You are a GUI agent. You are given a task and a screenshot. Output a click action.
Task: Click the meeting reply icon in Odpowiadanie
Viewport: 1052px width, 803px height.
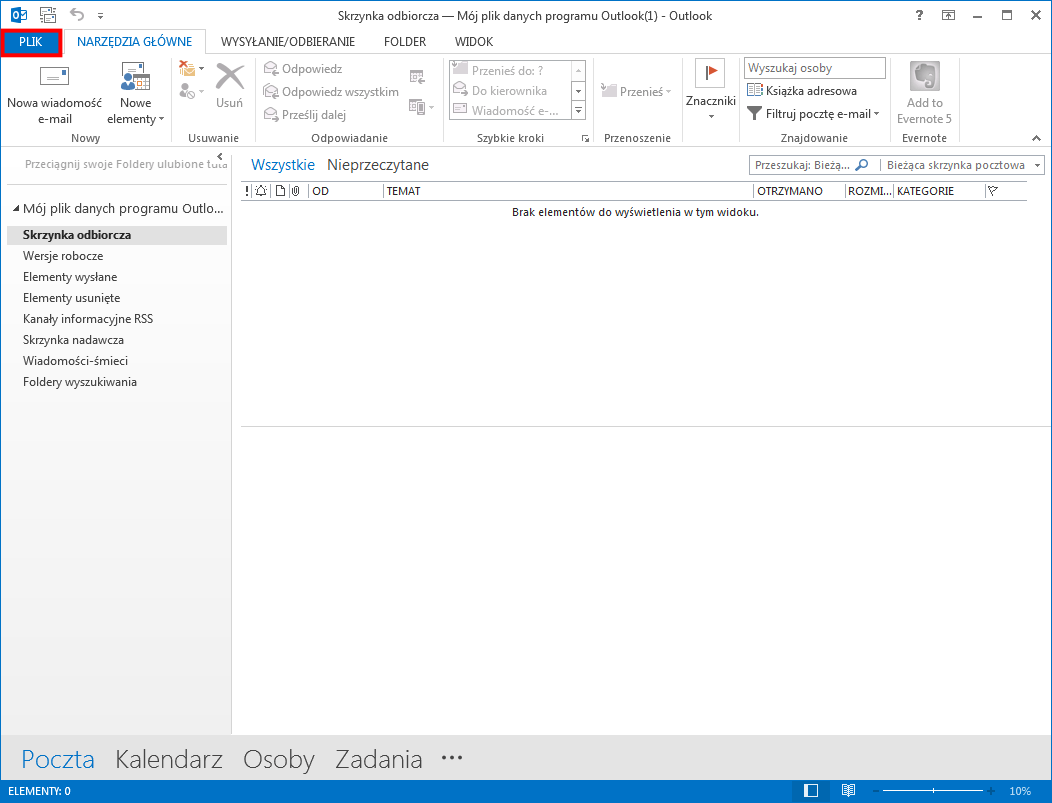pyautogui.click(x=417, y=76)
